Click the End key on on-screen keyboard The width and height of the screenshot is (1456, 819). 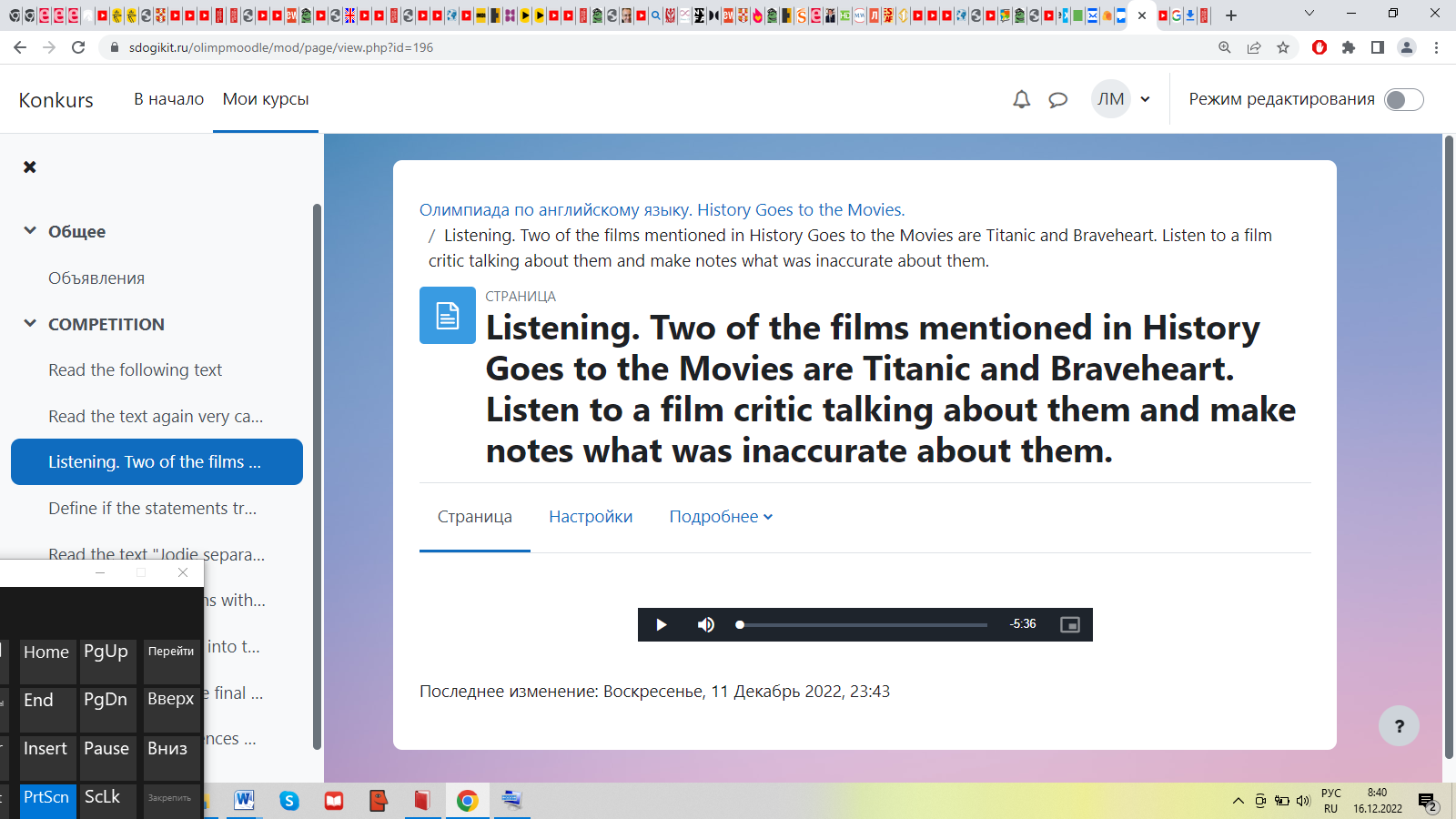point(47,710)
